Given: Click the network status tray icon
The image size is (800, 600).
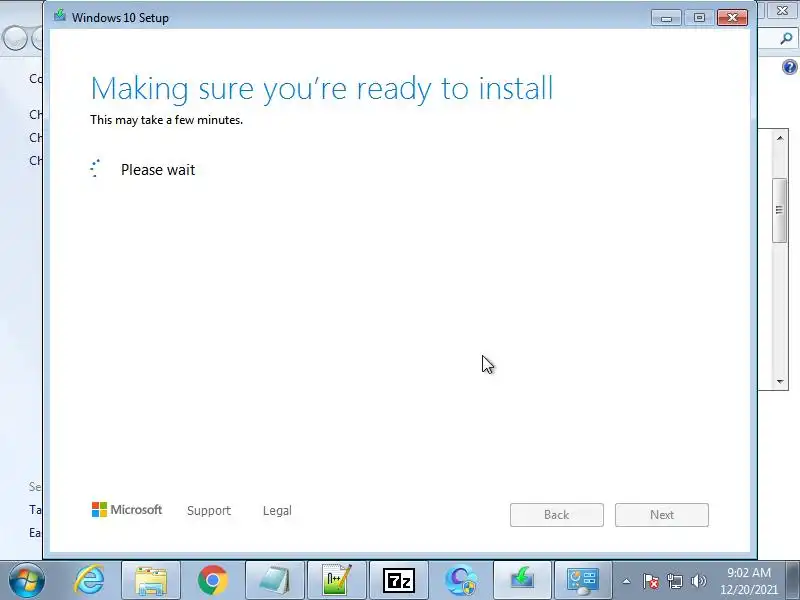Looking at the screenshot, I should [x=675, y=581].
